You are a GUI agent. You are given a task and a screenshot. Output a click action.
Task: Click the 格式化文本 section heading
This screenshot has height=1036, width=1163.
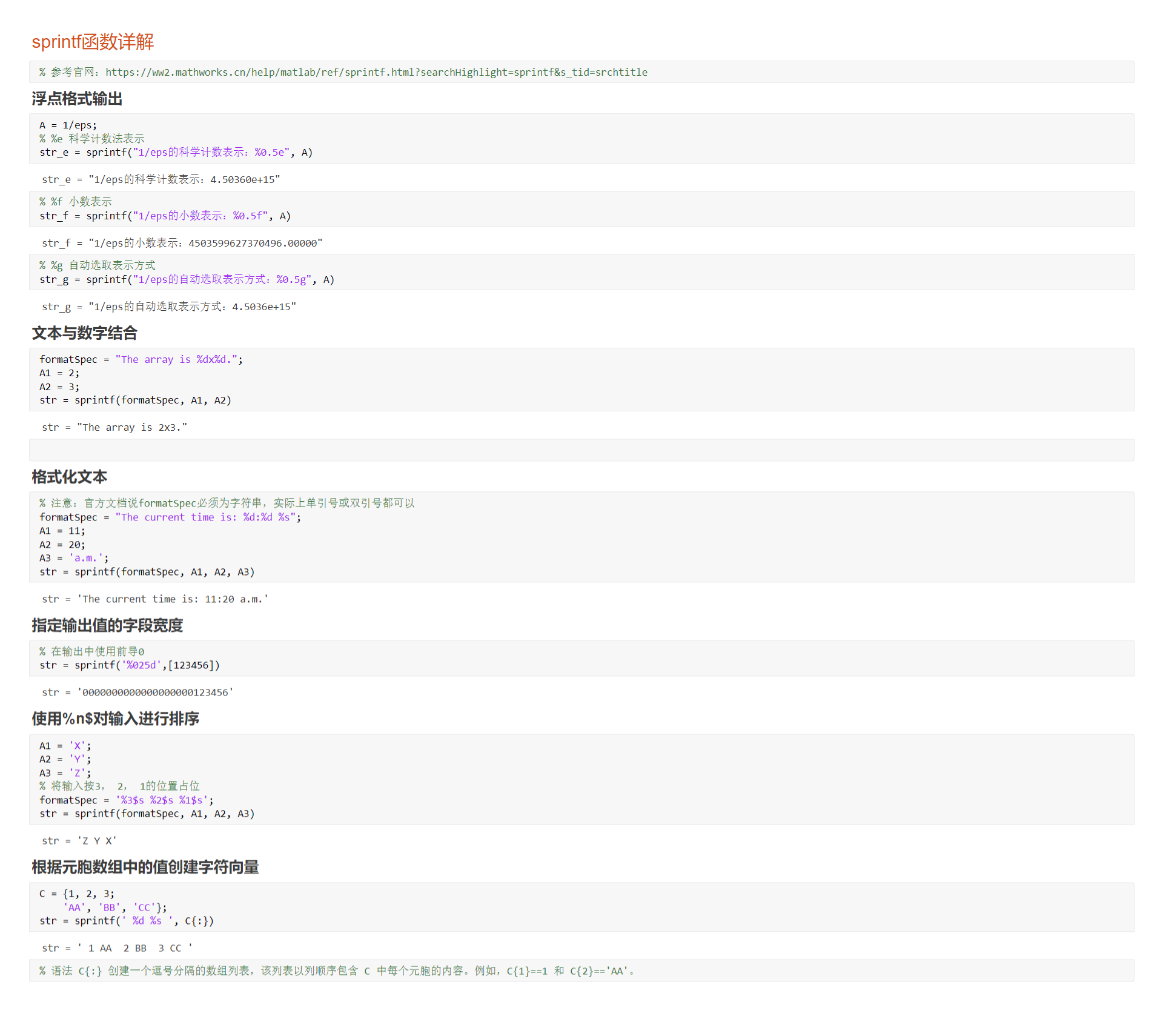[x=69, y=477]
